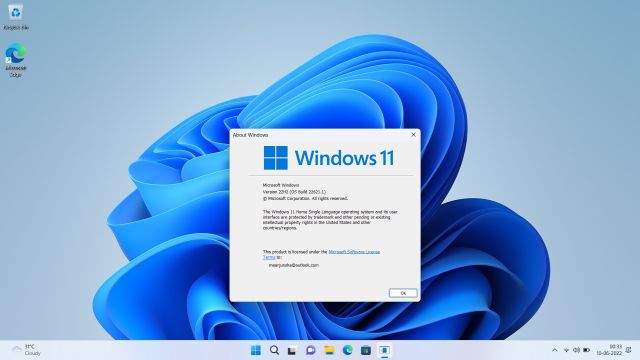
Task: Open taskbar Search magnifier
Action: point(274,350)
